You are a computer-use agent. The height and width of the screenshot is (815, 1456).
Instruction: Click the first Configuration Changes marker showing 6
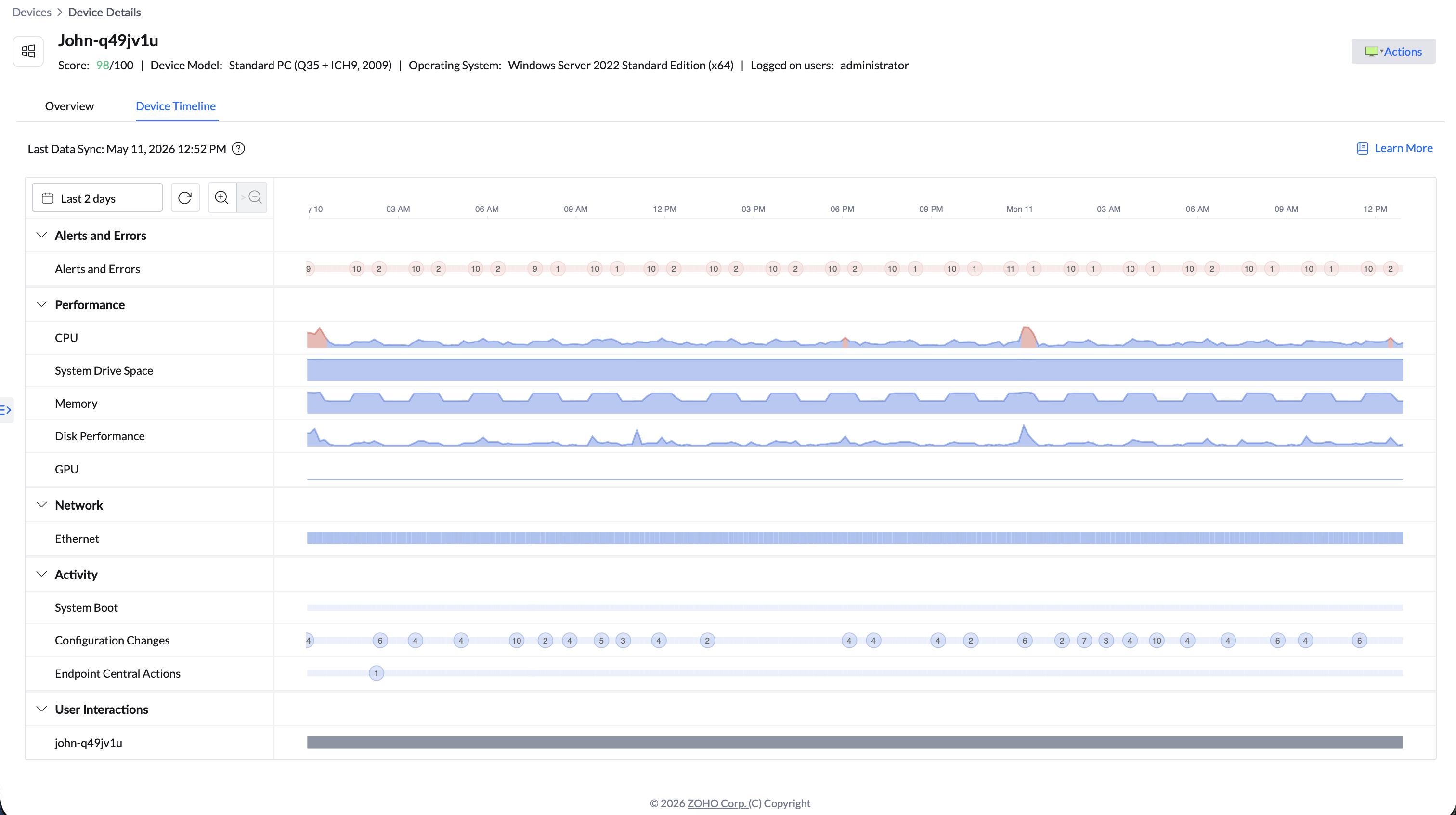pos(380,640)
